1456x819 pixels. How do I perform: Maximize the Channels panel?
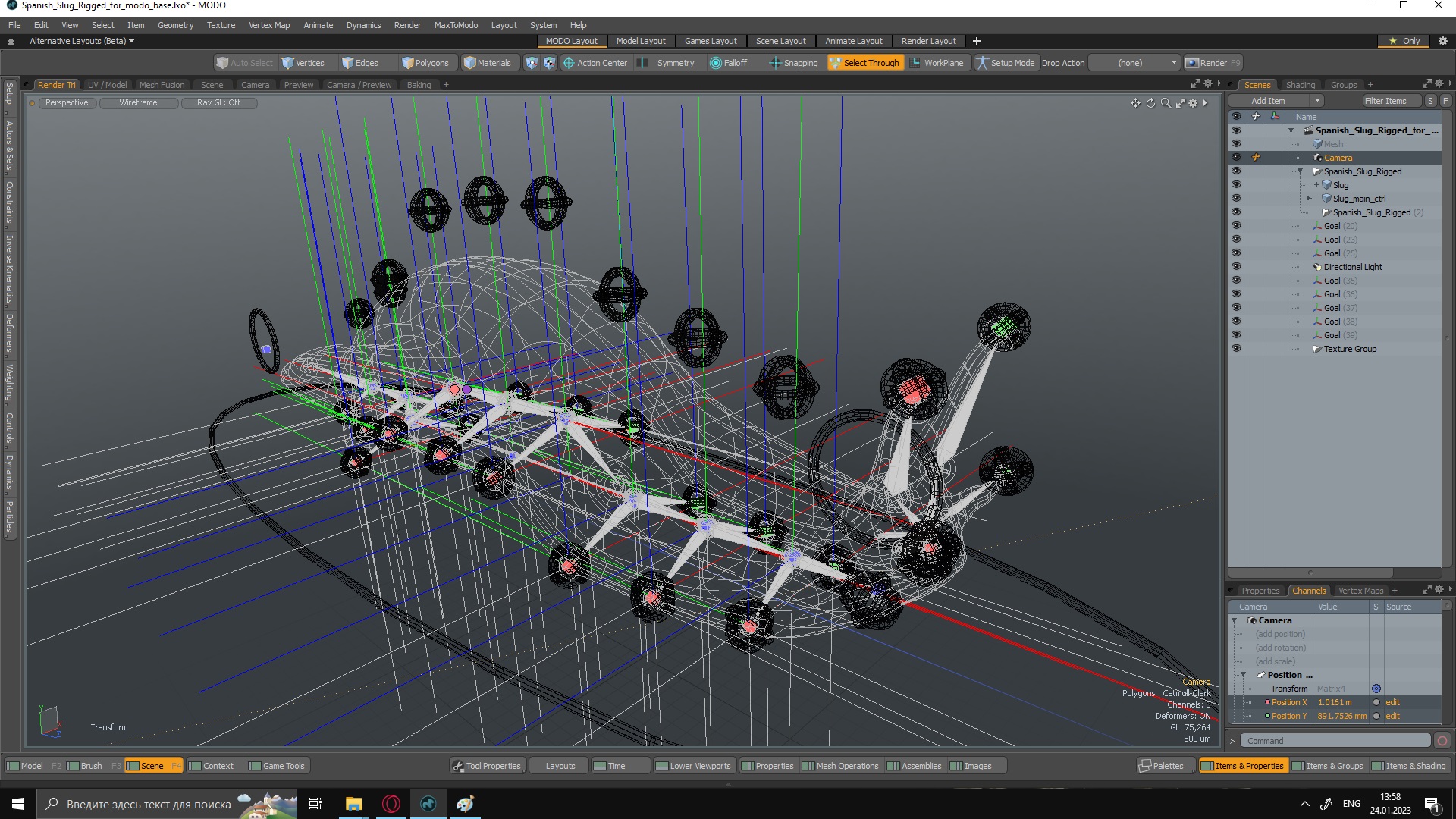coord(1426,590)
